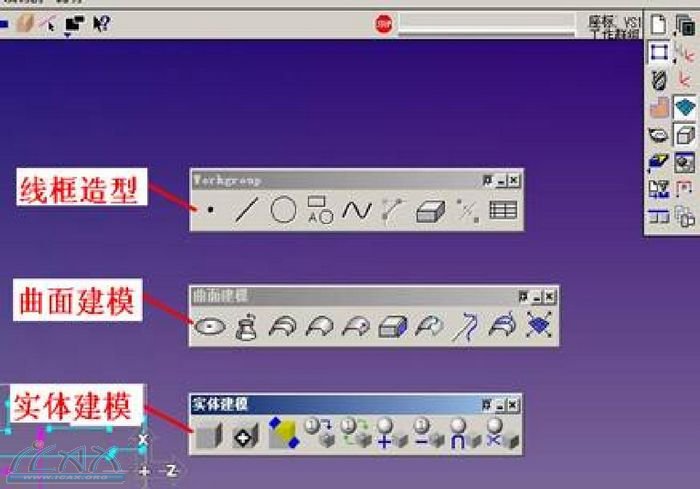700x489 pixels.
Task: Click the progress bar next to STOP
Action: [487, 24]
